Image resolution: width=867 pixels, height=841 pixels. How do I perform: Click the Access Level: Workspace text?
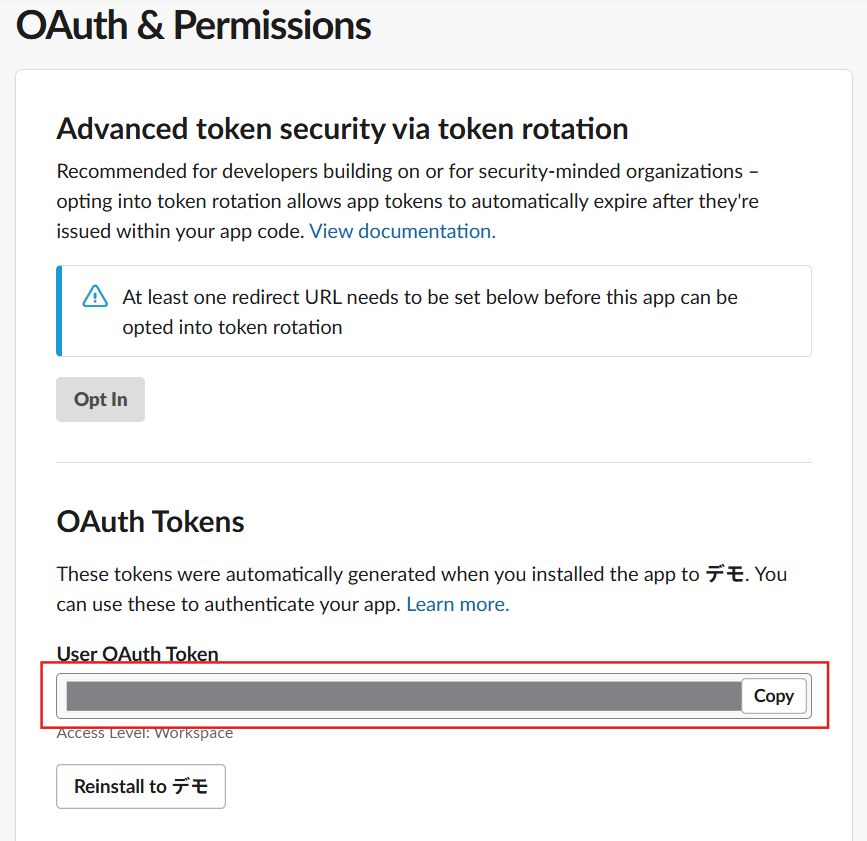(145, 733)
